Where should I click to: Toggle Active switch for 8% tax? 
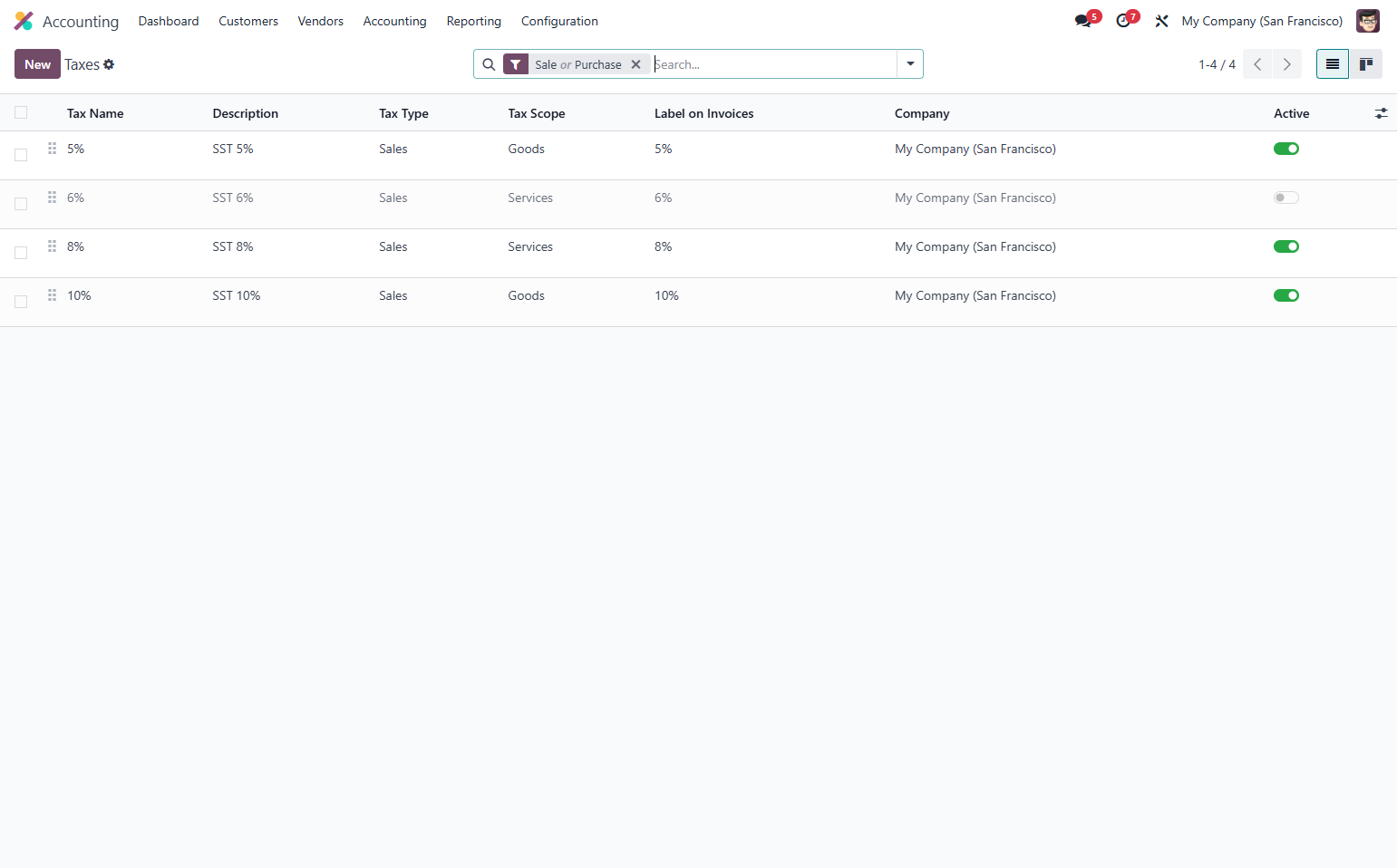pyautogui.click(x=1286, y=246)
